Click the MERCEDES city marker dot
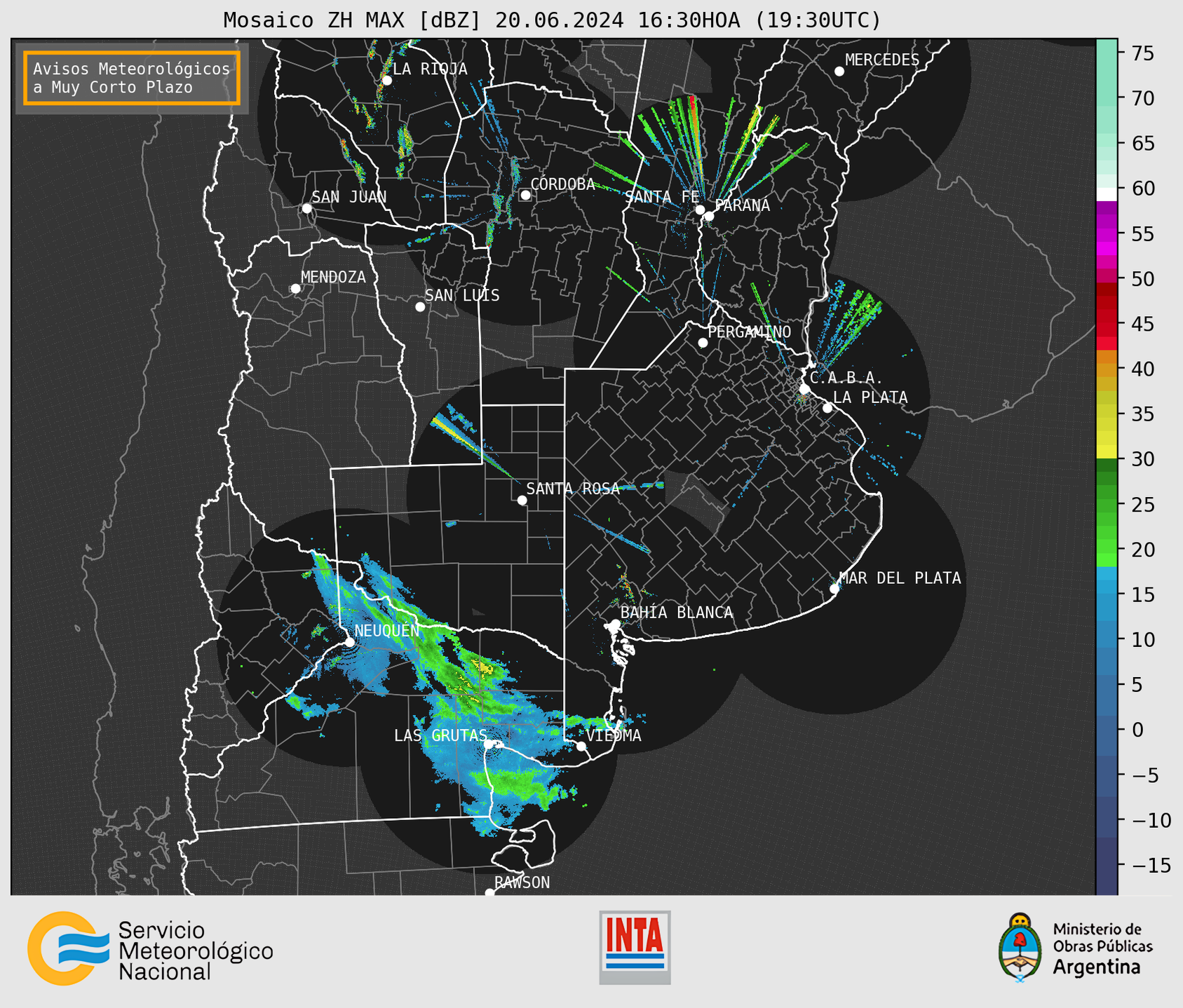 click(x=839, y=71)
